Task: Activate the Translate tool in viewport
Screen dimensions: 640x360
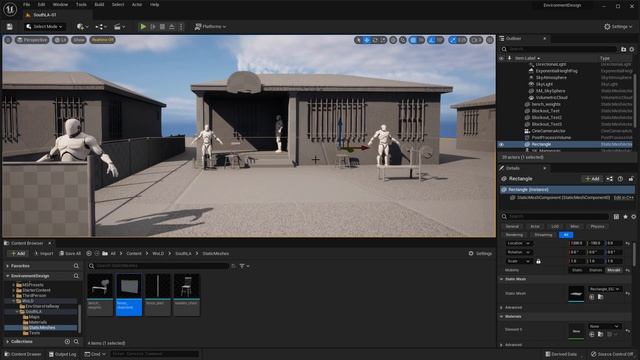Action: (x=367, y=40)
